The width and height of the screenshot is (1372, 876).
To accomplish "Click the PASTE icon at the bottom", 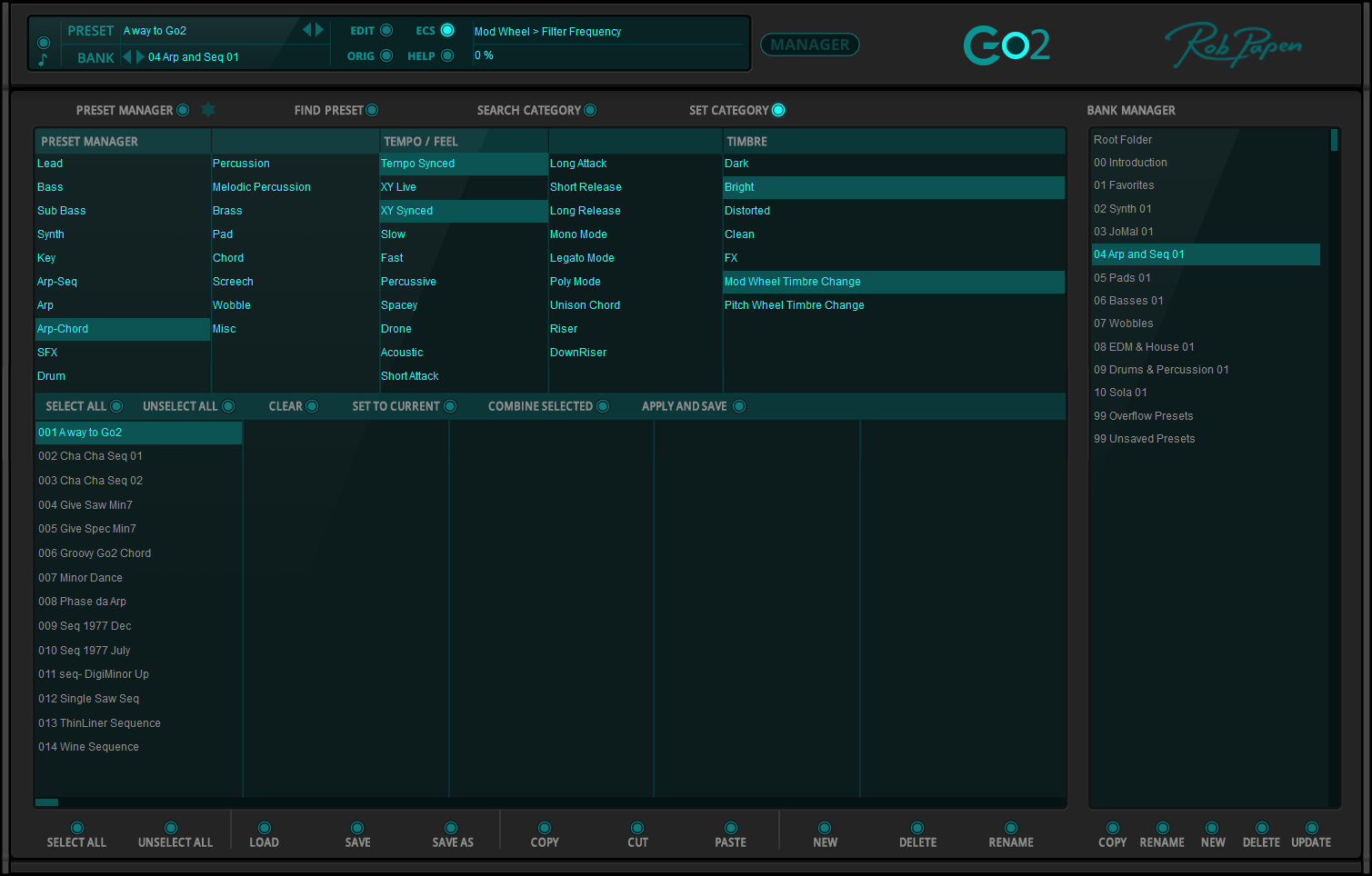I will coord(730,828).
